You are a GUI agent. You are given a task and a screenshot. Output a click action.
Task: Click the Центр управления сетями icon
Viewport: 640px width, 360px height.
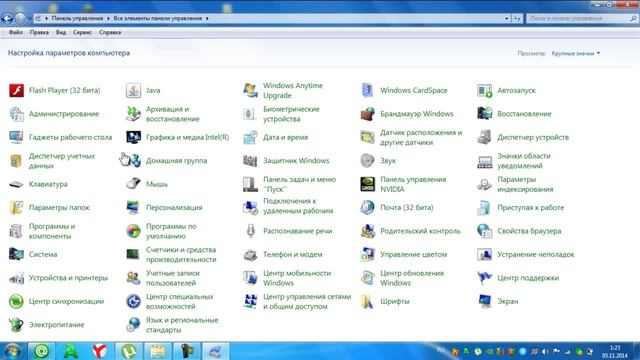[x=250, y=301]
